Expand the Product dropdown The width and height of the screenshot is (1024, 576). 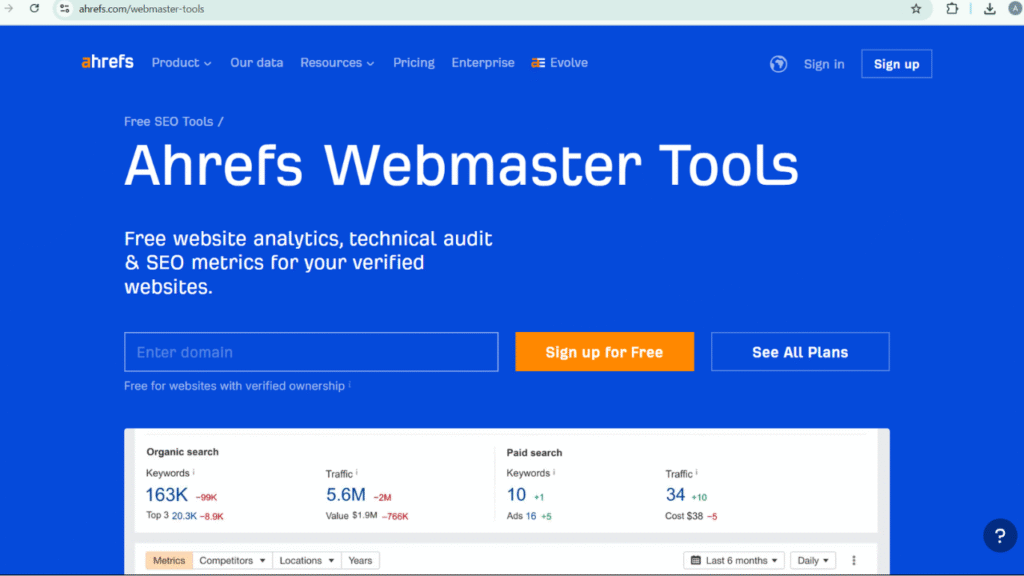pyautogui.click(x=181, y=62)
